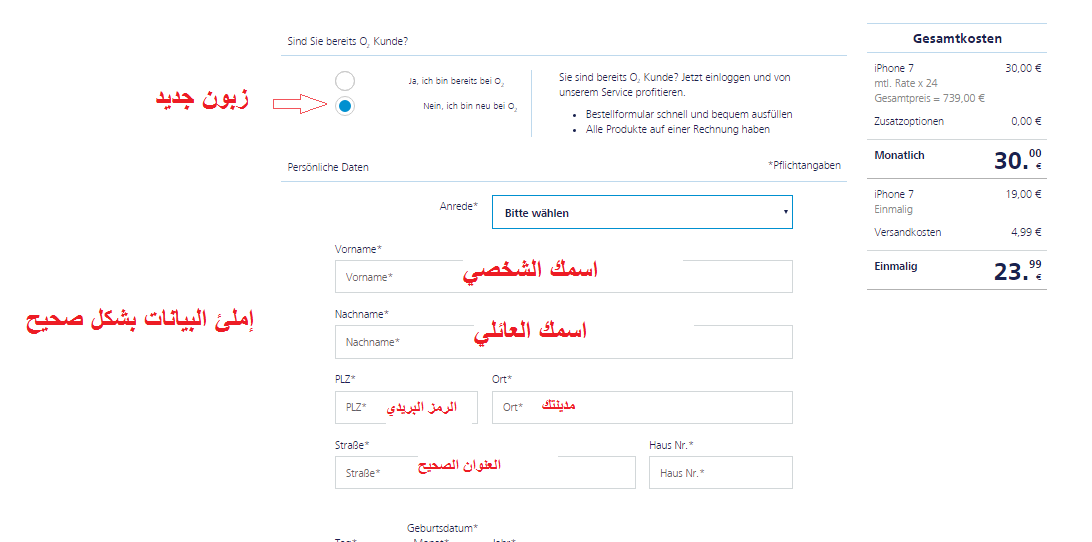1092x542 pixels.
Task: Click the Geburtsdatum label
Action: point(442,528)
